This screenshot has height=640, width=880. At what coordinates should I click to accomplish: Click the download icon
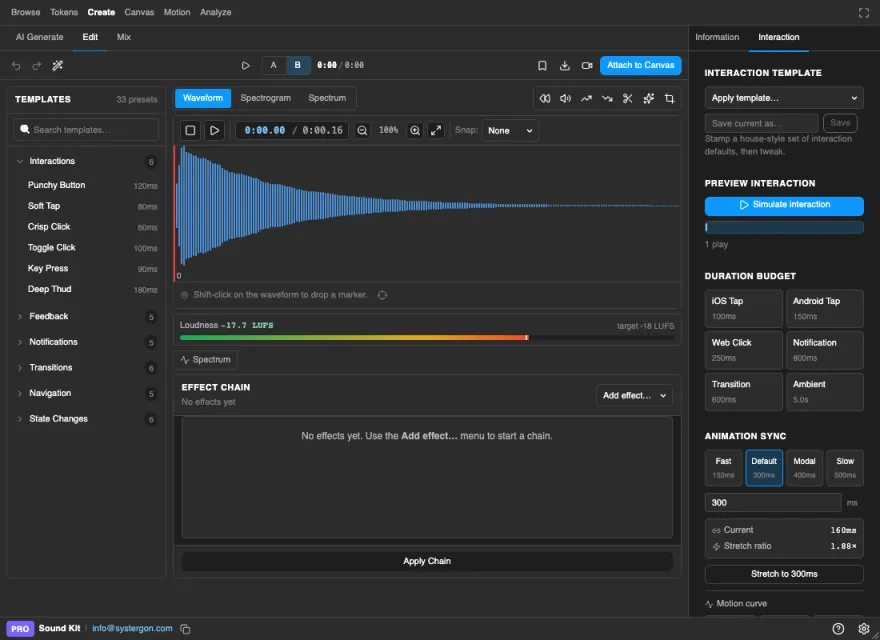(x=565, y=66)
